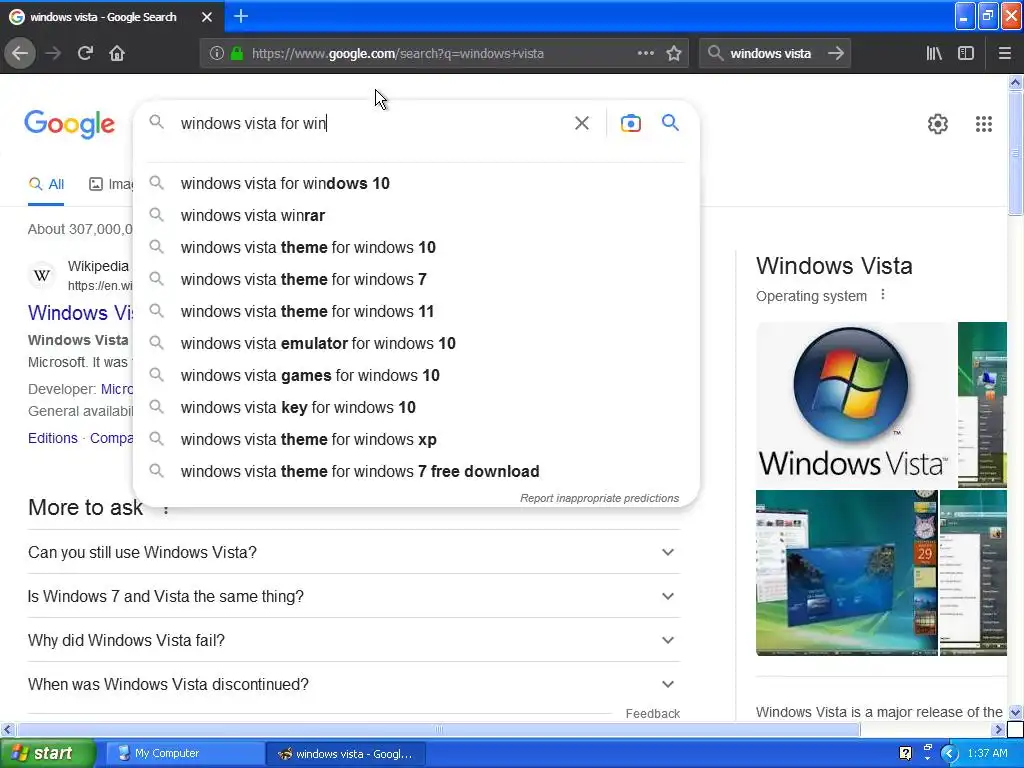1024x768 pixels.
Task: Open a new tab with the plus button
Action: (241, 16)
